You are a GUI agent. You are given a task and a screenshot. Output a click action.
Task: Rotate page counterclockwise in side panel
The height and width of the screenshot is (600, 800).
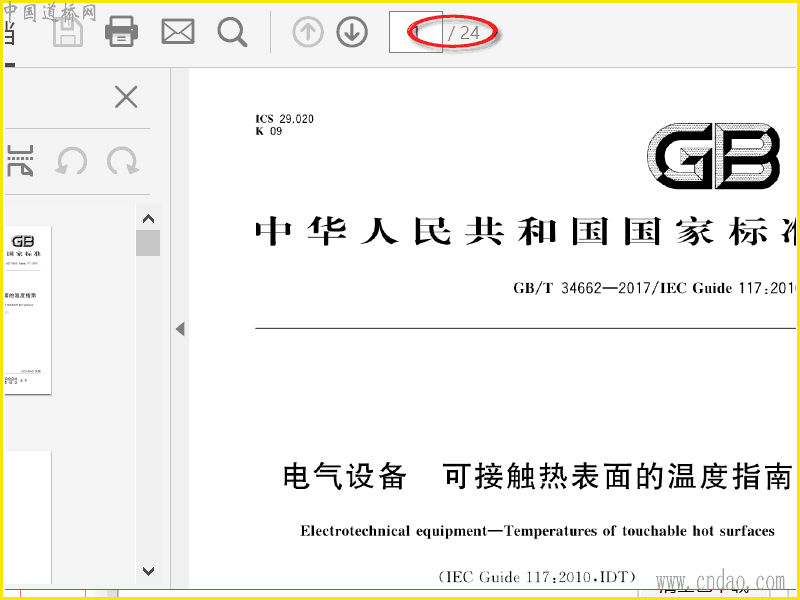click(71, 161)
